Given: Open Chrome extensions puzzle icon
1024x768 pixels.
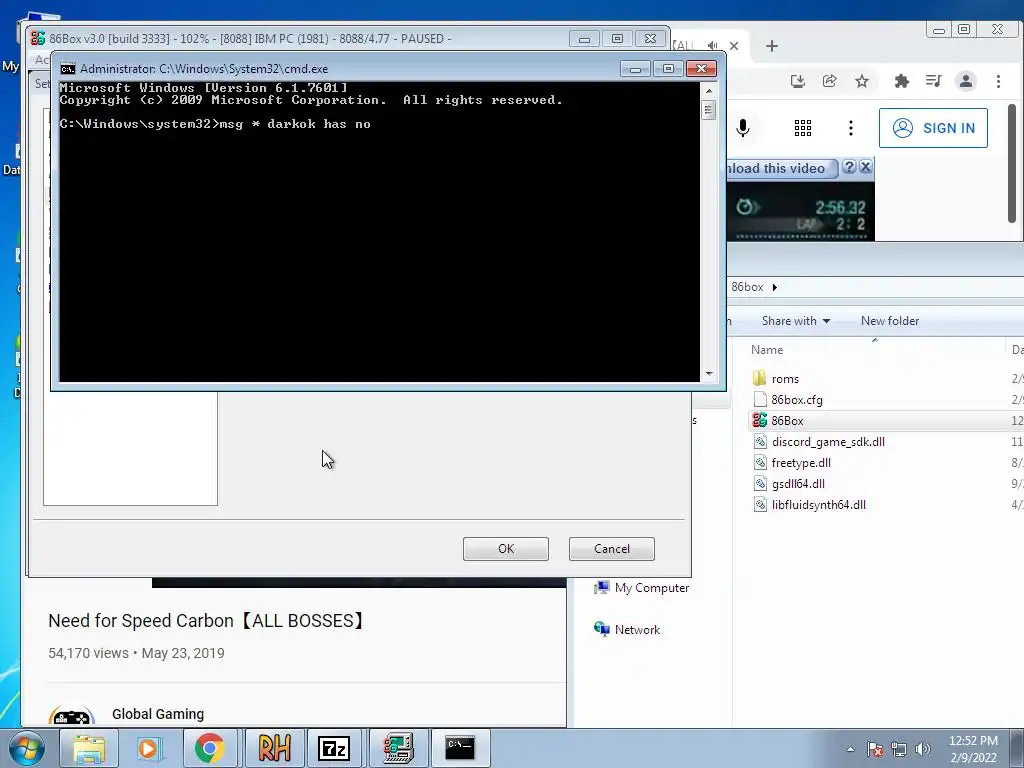Looking at the screenshot, I should (902, 81).
